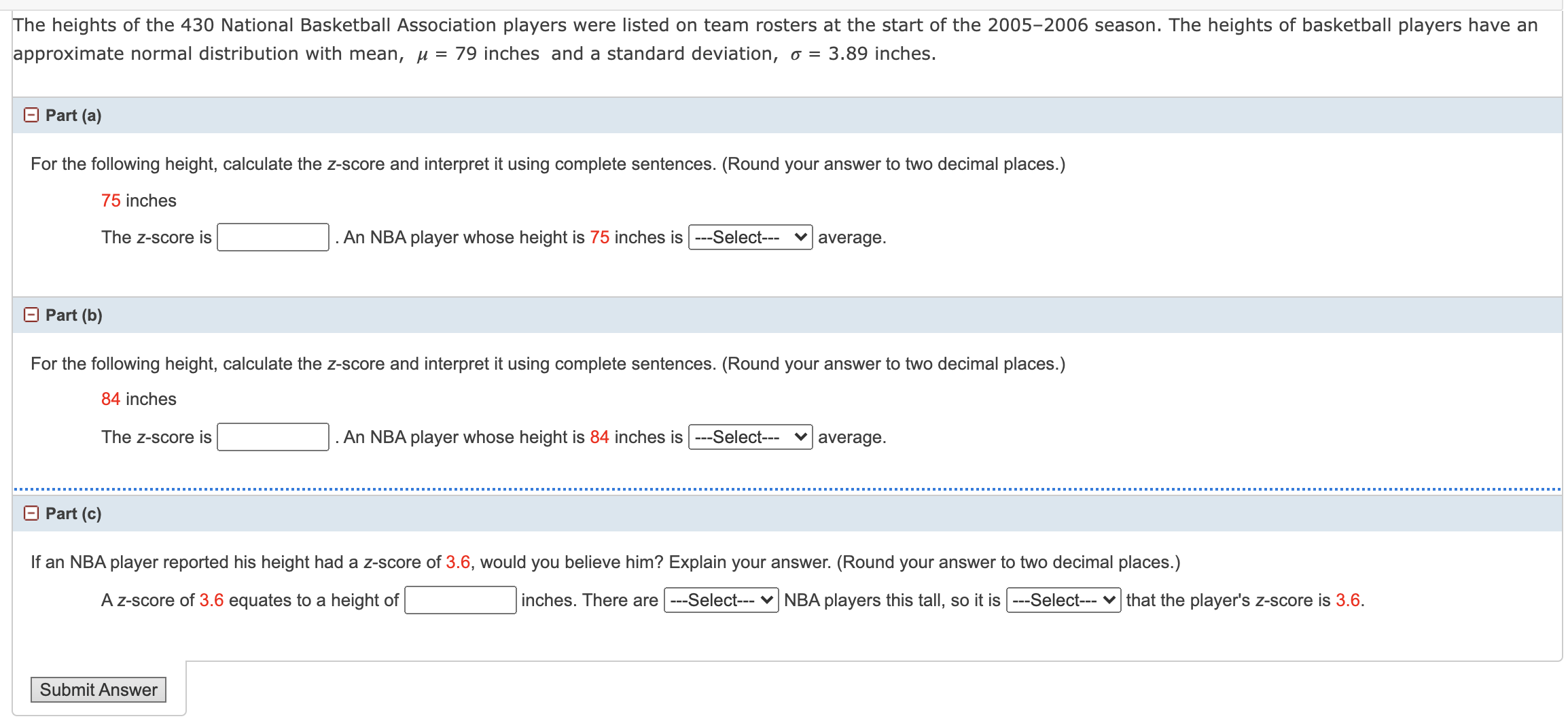The width and height of the screenshot is (1568, 721).
Task: Open the dropdown before 'NBA players this tall'
Action: [720, 600]
